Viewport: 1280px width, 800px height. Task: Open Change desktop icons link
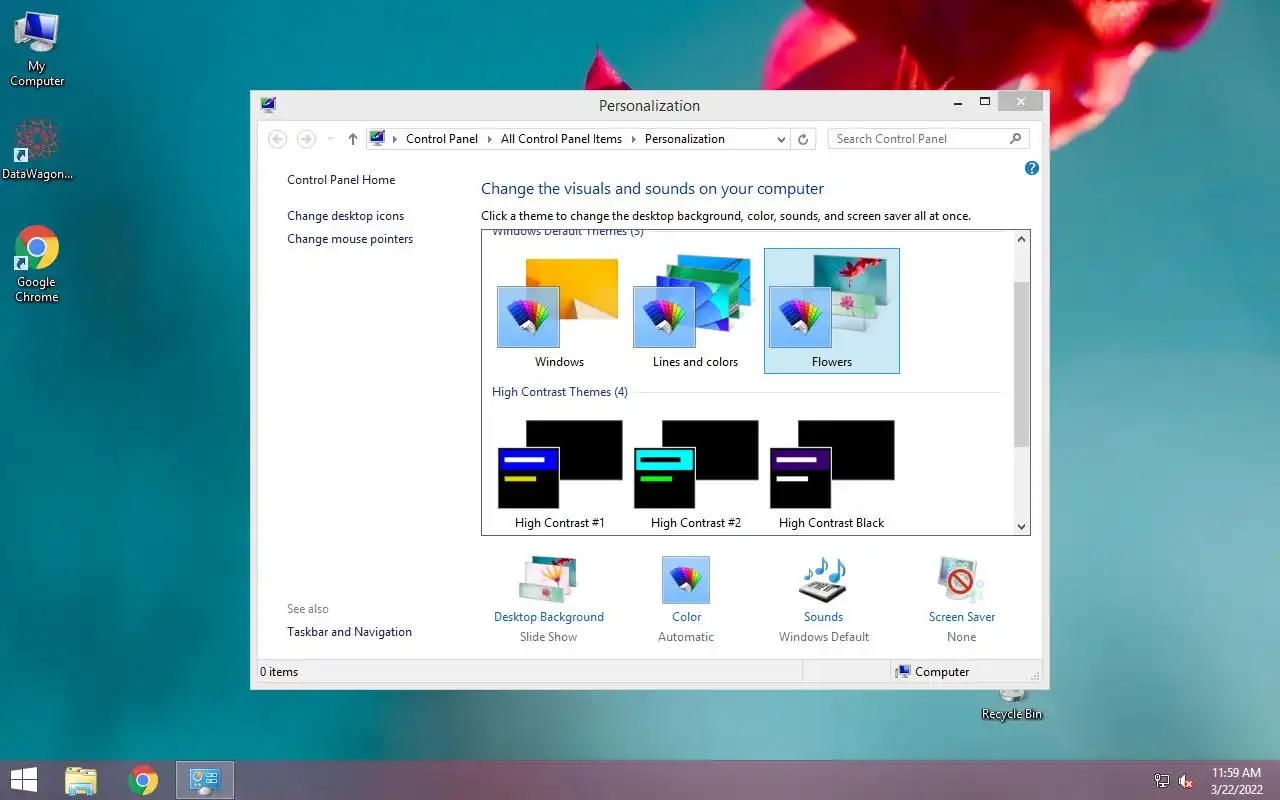(345, 216)
